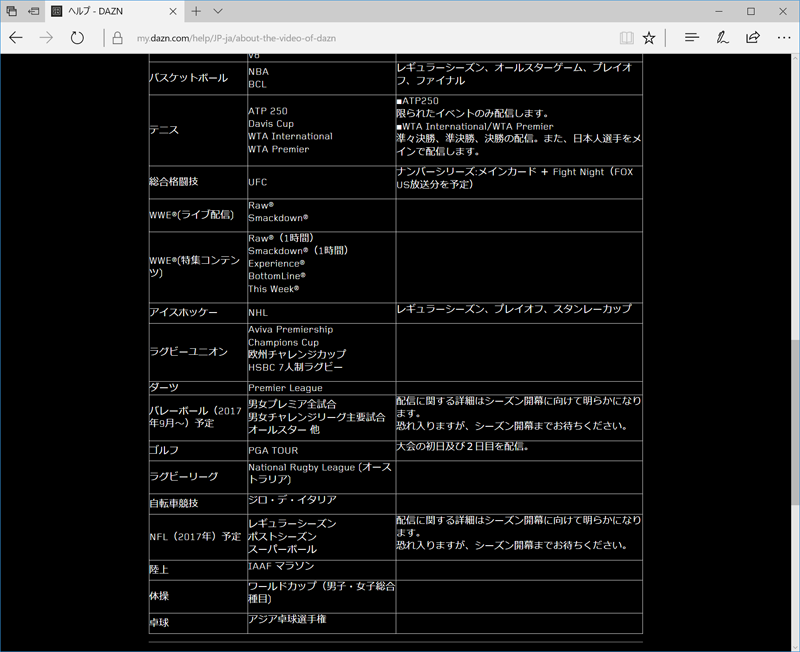Click WWE®(ライブ配信) cell
The height and width of the screenshot is (652, 800).
point(198,215)
